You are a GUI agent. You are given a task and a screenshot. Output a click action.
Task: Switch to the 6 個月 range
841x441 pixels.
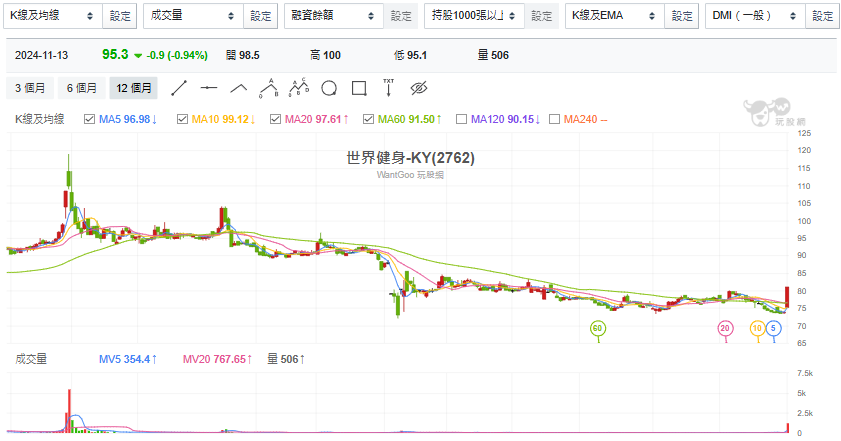coord(82,88)
